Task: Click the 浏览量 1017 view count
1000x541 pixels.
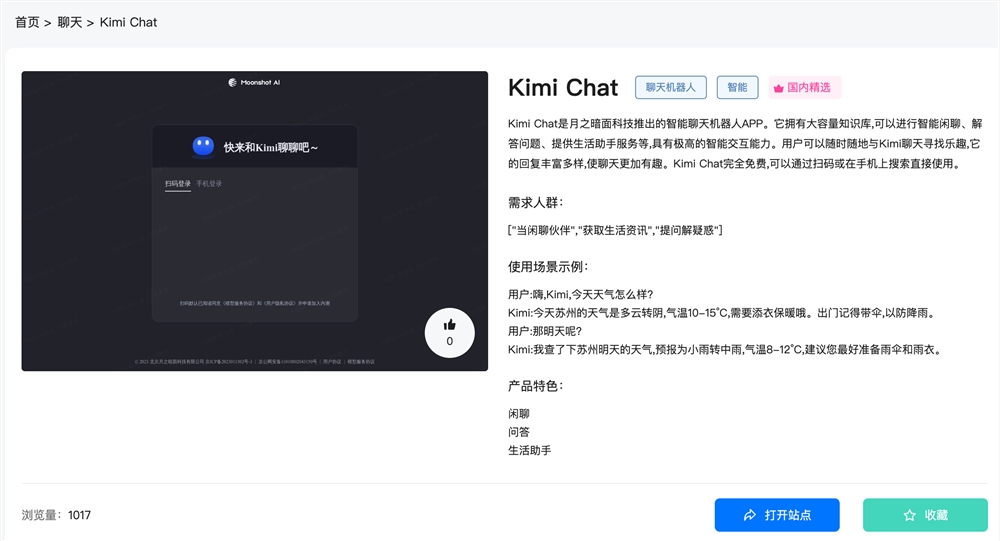Action: (56, 515)
